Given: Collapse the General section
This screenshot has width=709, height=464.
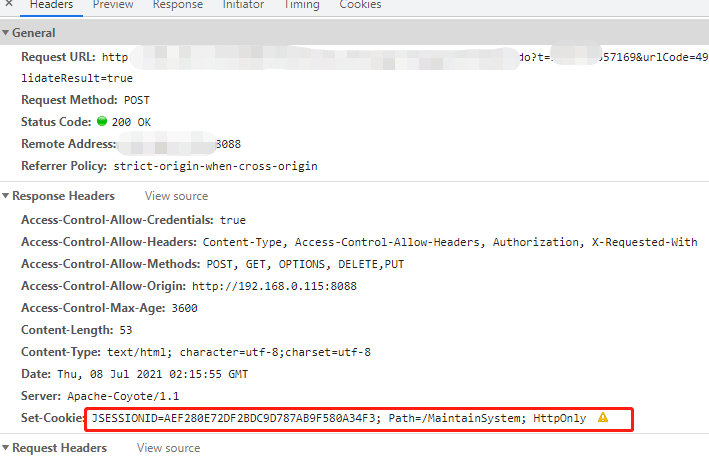Looking at the screenshot, I should [x=5, y=33].
